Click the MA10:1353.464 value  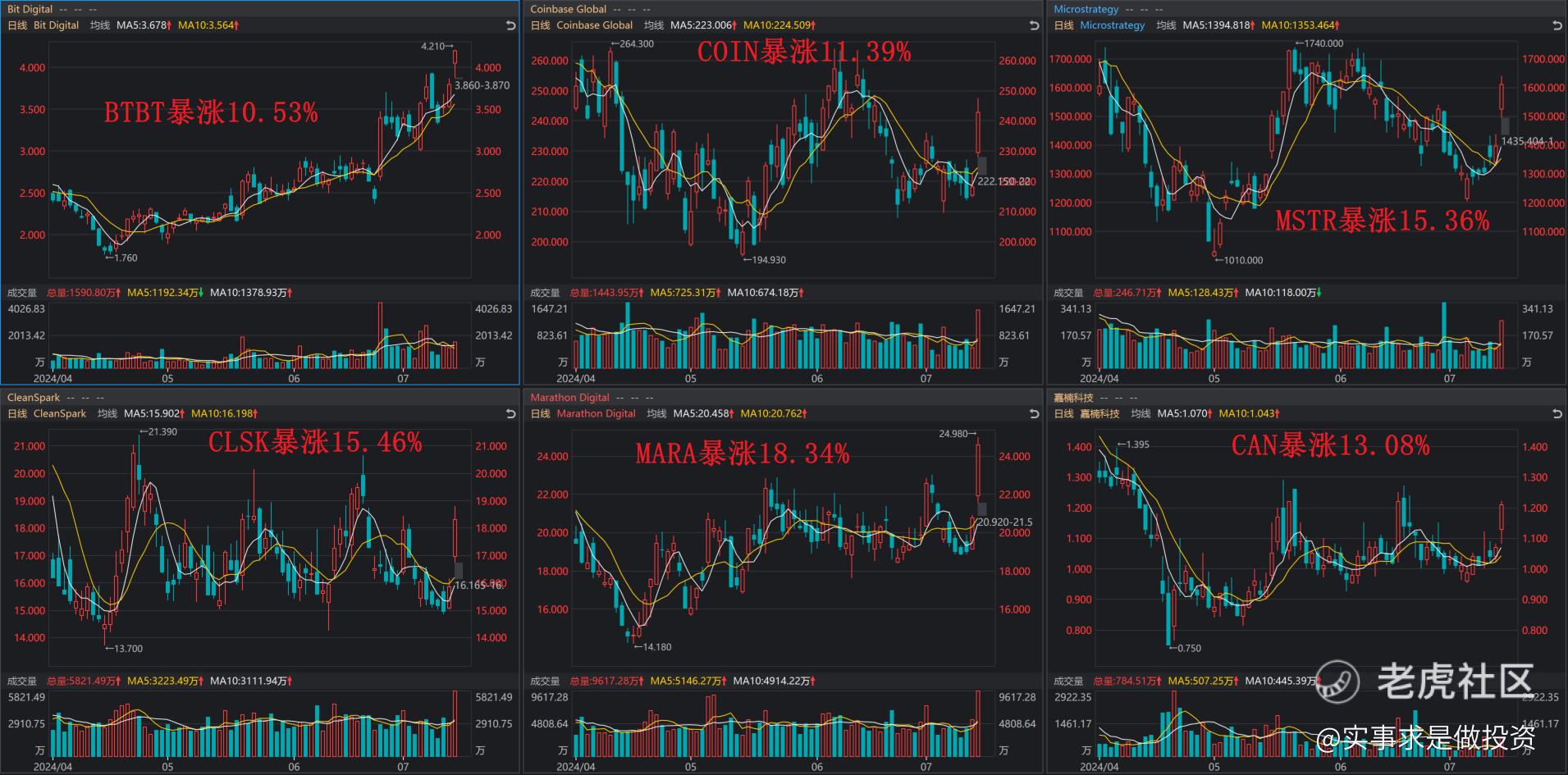(1301, 25)
